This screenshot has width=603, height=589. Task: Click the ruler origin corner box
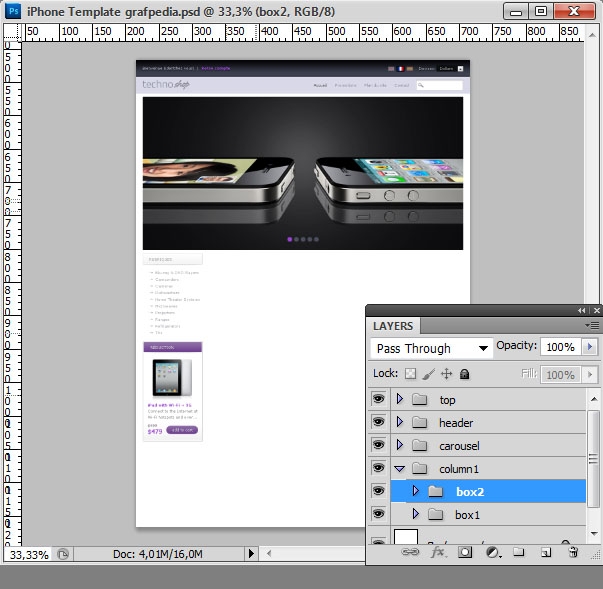(x=12, y=32)
